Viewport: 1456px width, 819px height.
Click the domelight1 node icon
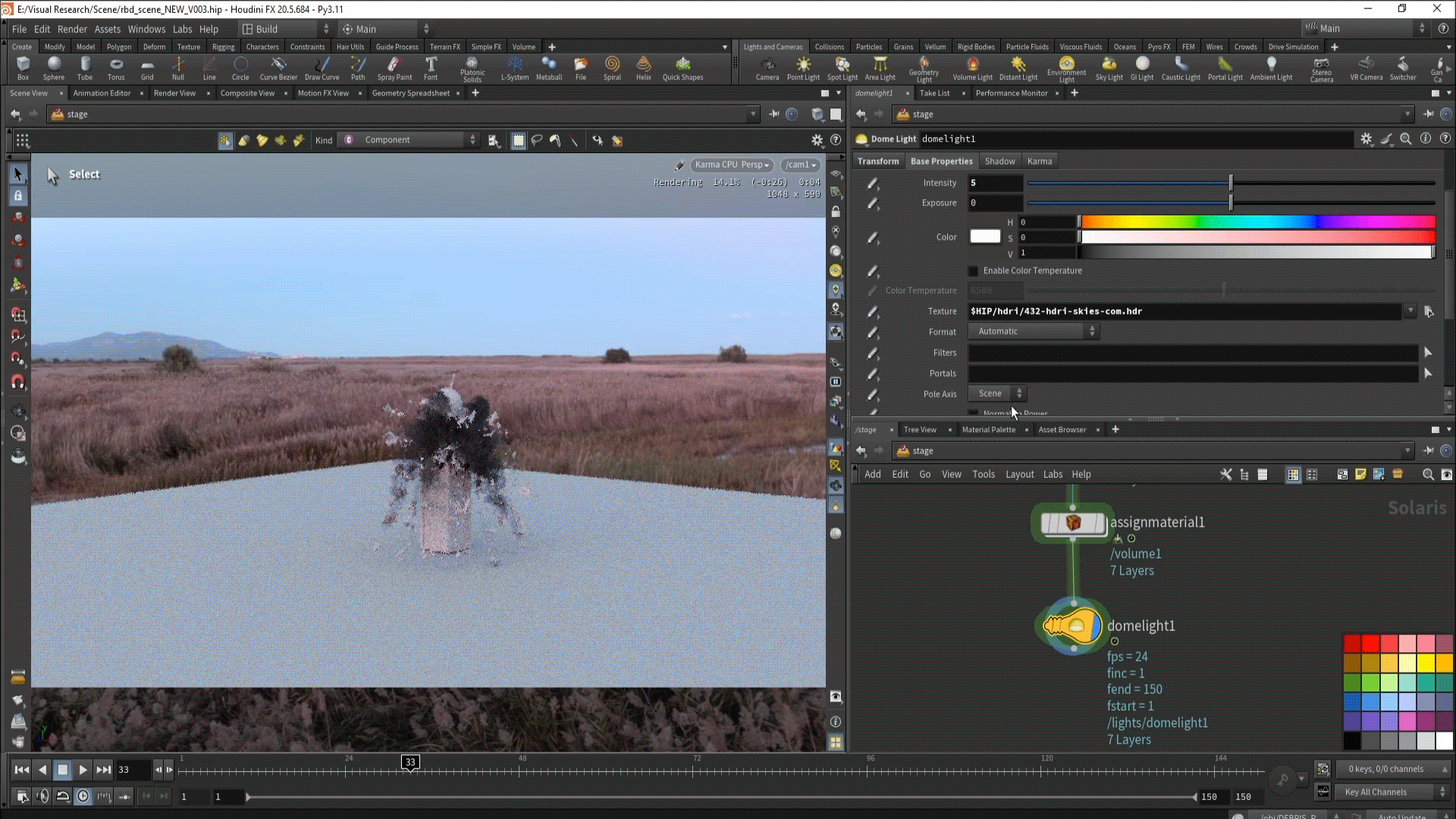tap(1072, 626)
